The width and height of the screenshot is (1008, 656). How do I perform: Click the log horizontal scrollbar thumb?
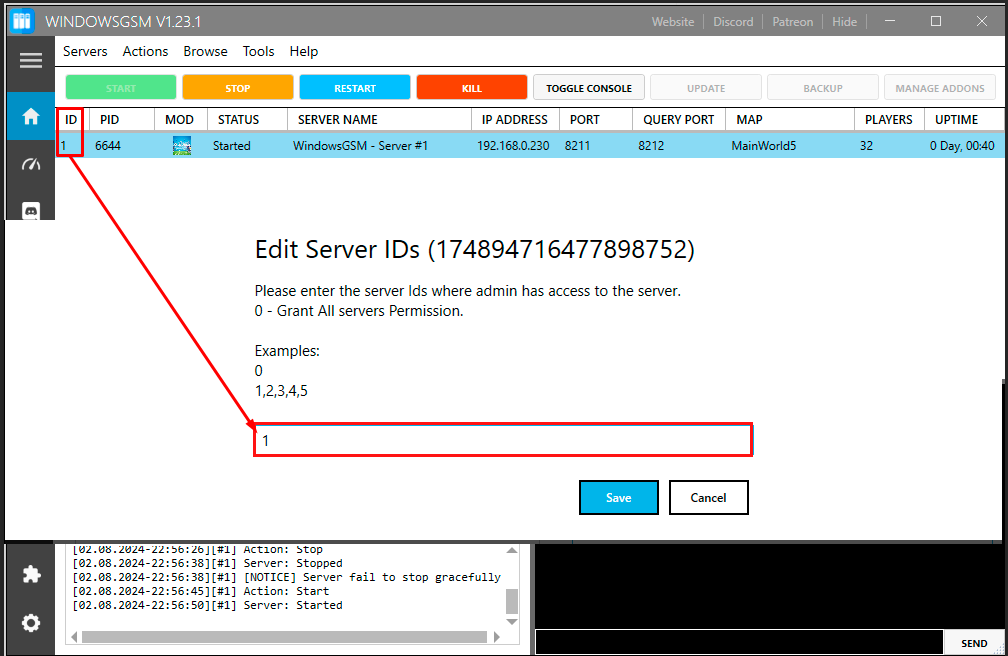[284, 637]
